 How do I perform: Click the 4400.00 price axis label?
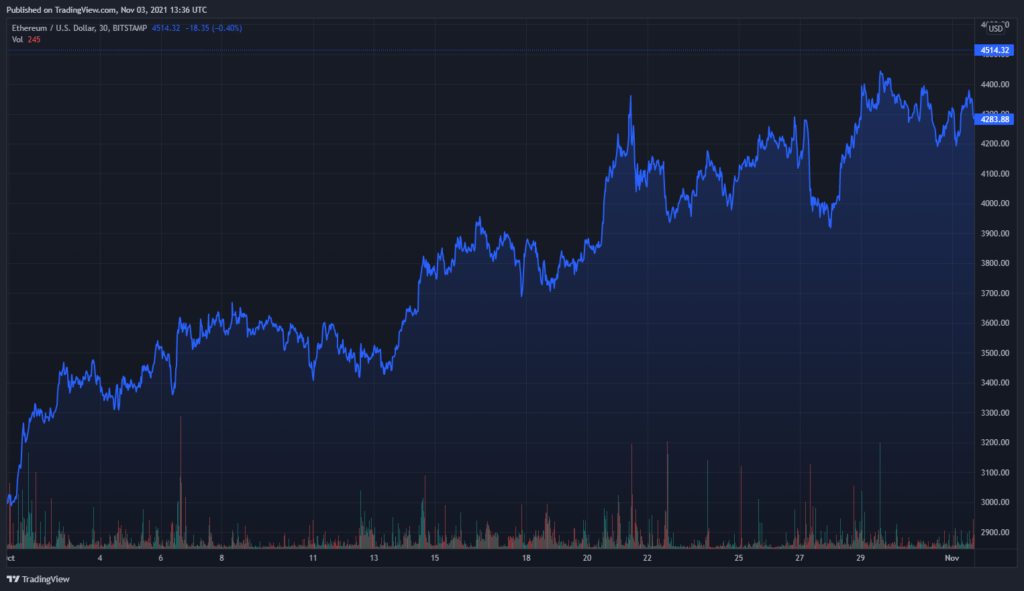tap(995, 85)
